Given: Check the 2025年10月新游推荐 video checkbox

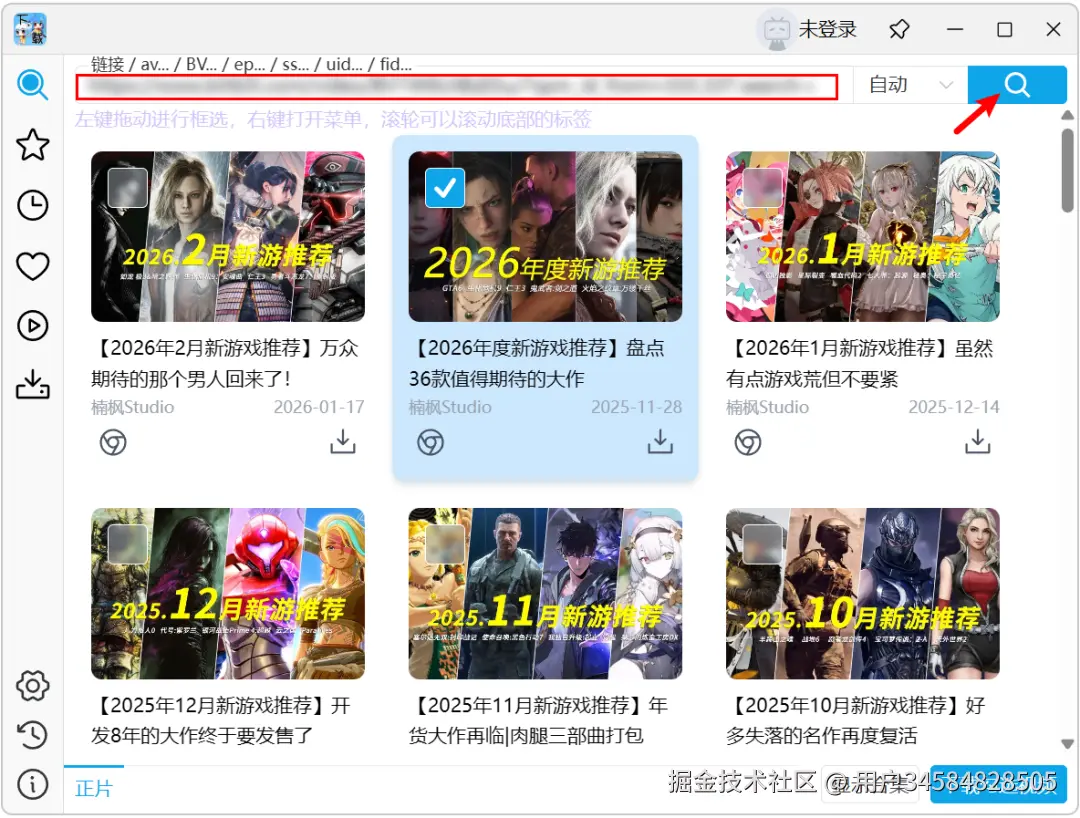Looking at the screenshot, I should (762, 544).
